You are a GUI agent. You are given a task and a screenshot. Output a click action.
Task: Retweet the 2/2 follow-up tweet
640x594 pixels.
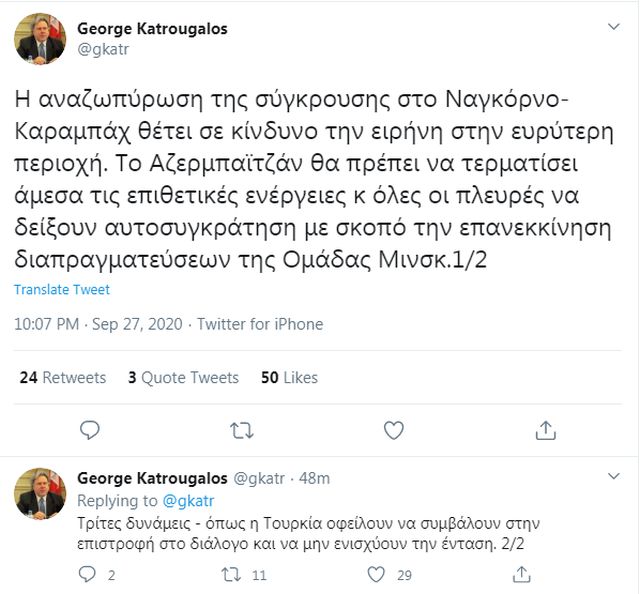tap(231, 575)
